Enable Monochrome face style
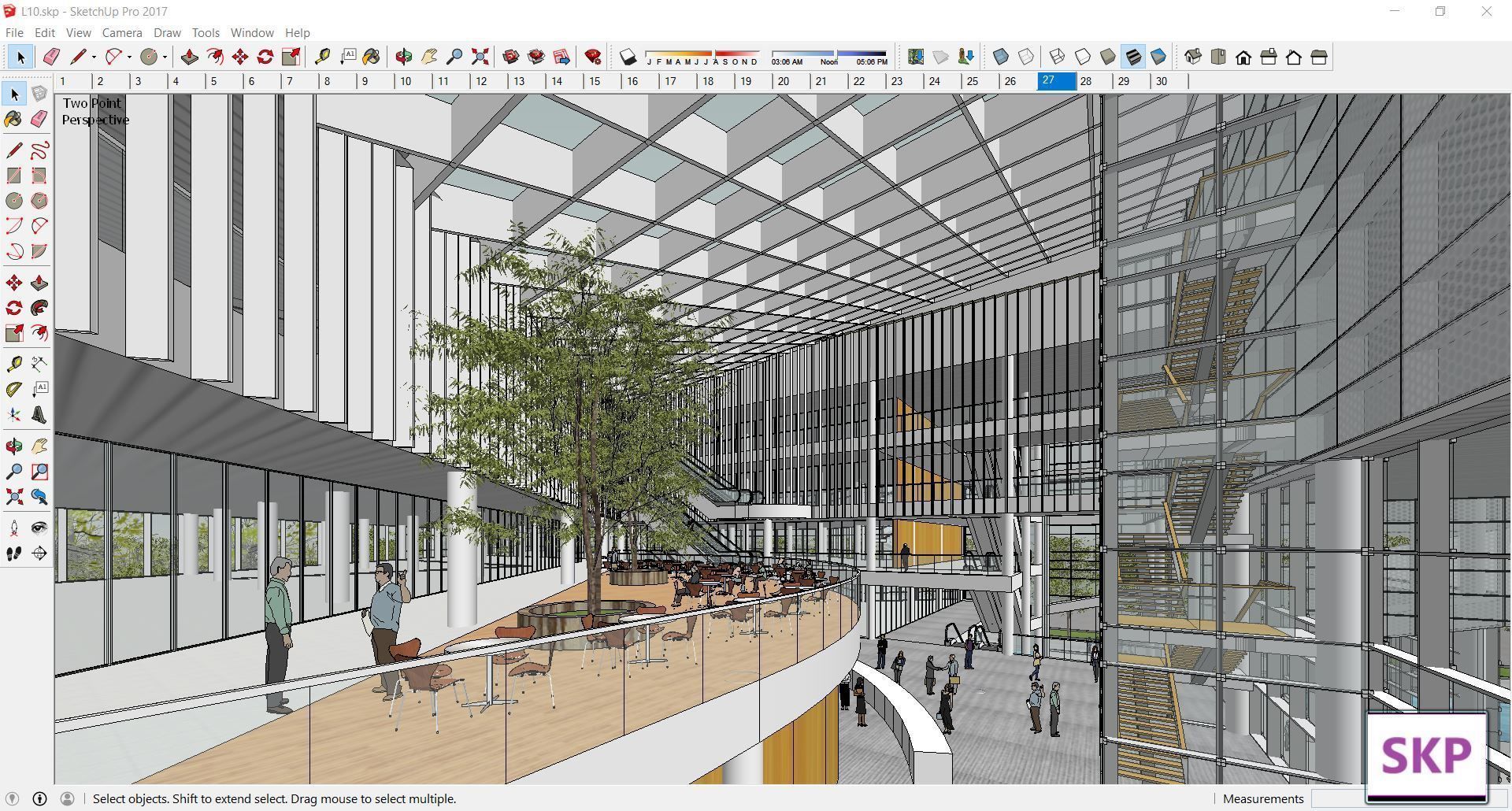Screen dimensions: 1512x811 coord(1158,57)
